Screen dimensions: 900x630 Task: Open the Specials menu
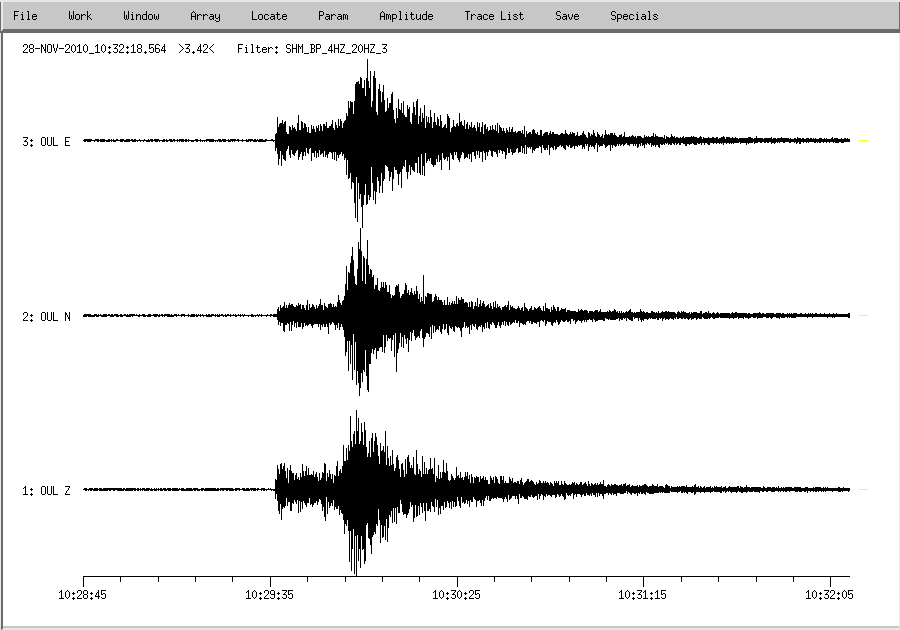tap(634, 16)
